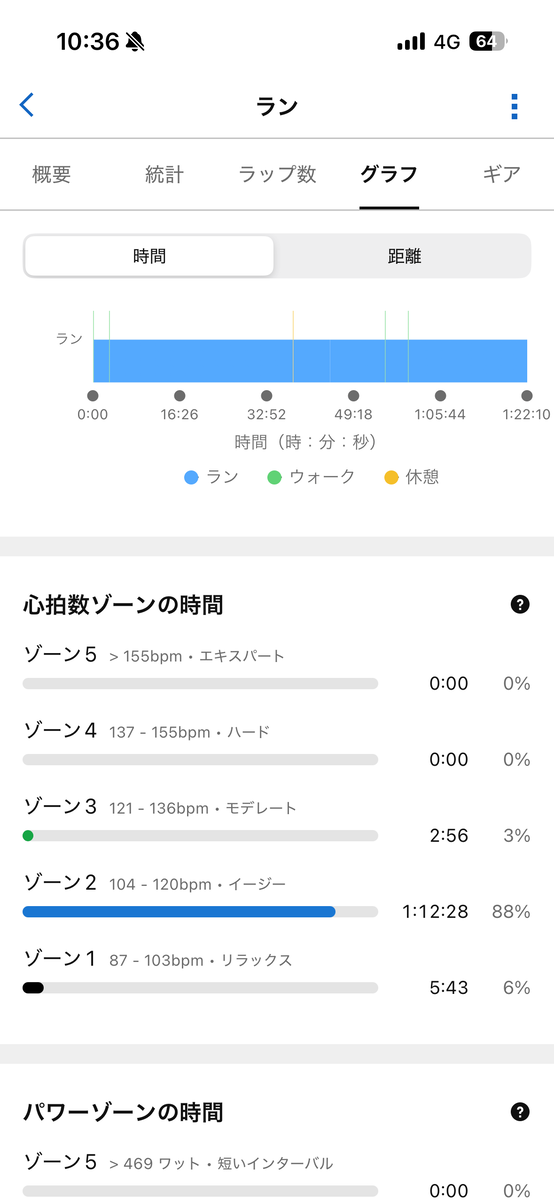Open help for heart rate zone time
554x1200 pixels.
point(519,604)
